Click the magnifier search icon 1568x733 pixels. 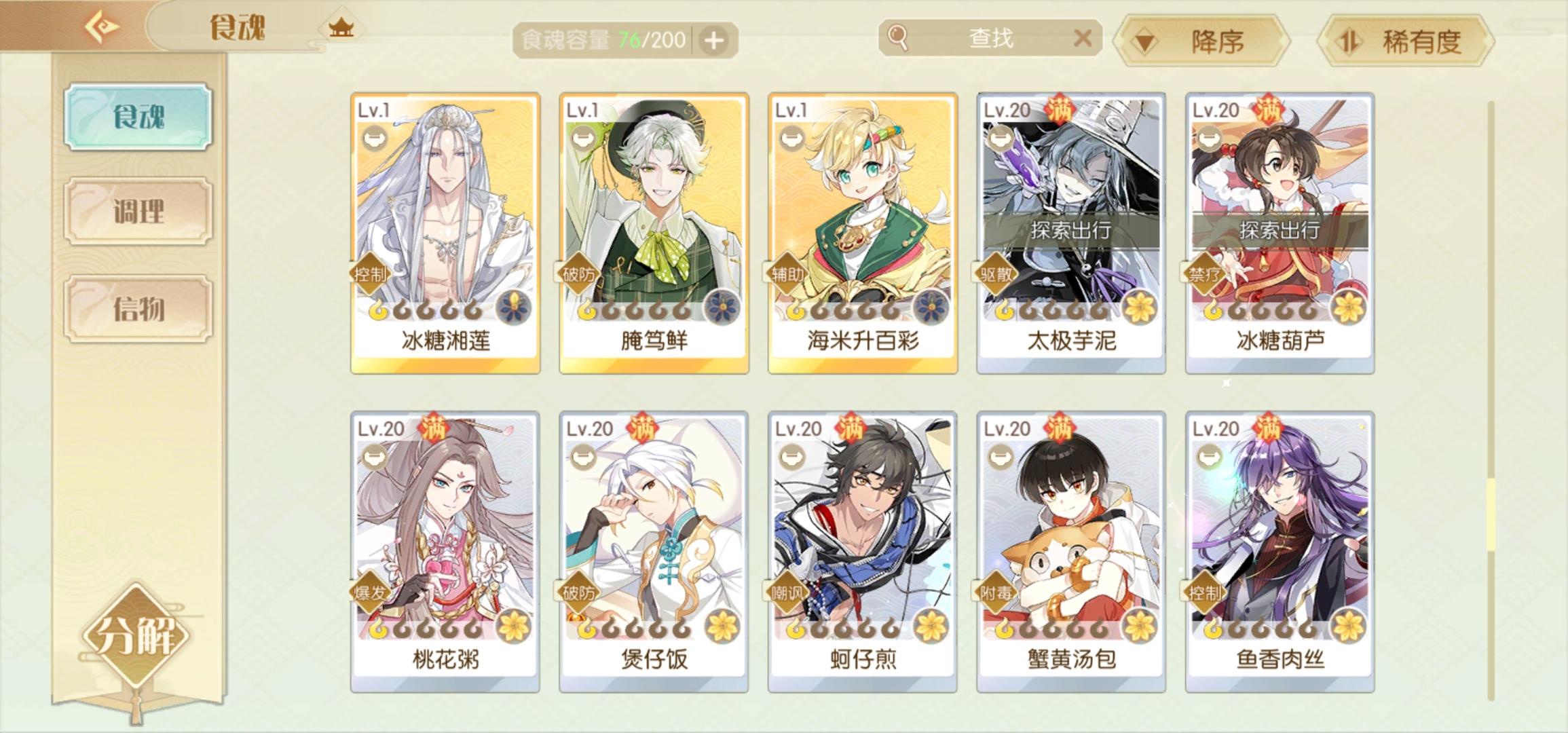pos(897,38)
